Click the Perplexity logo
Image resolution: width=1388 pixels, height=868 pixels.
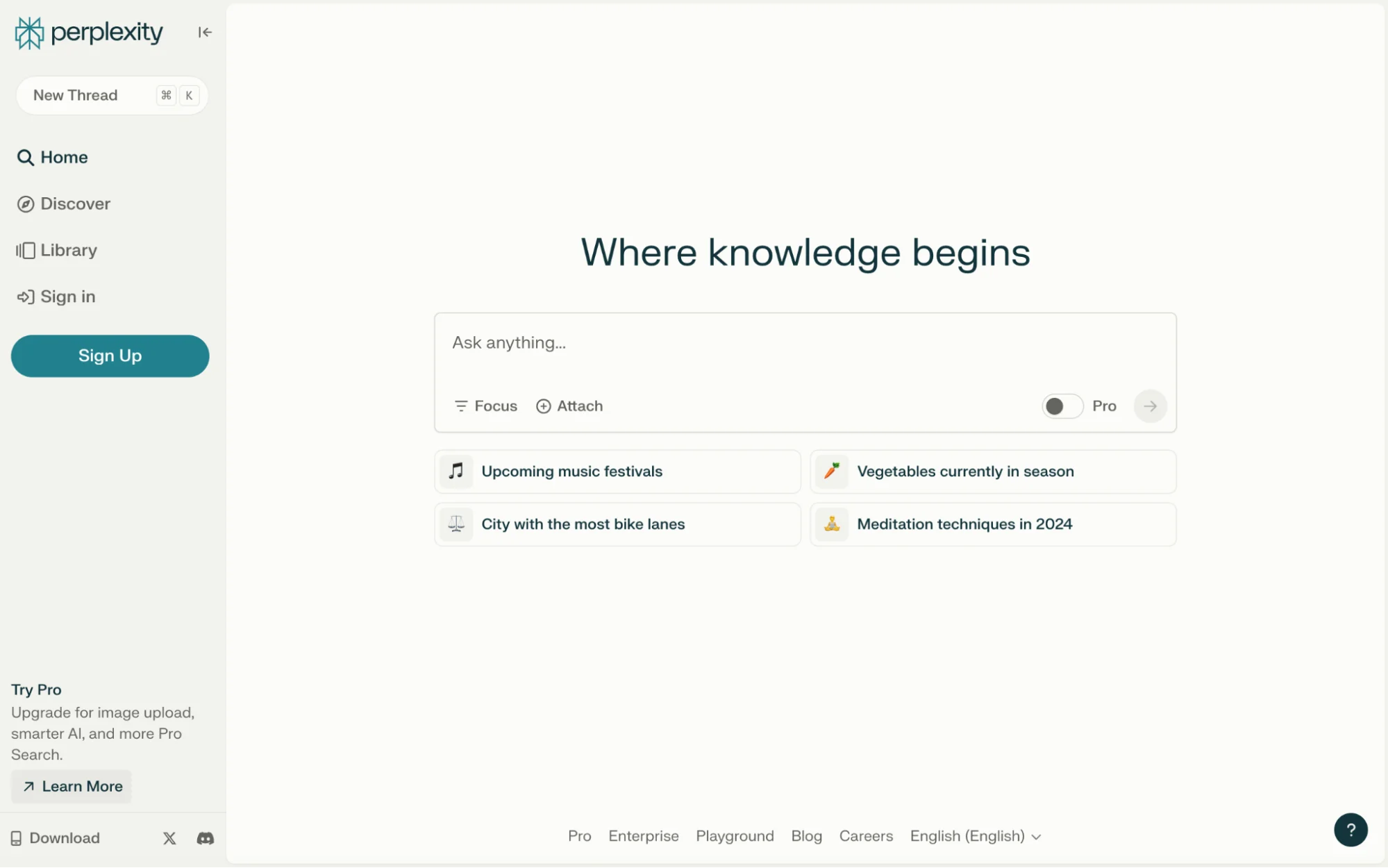click(x=89, y=32)
